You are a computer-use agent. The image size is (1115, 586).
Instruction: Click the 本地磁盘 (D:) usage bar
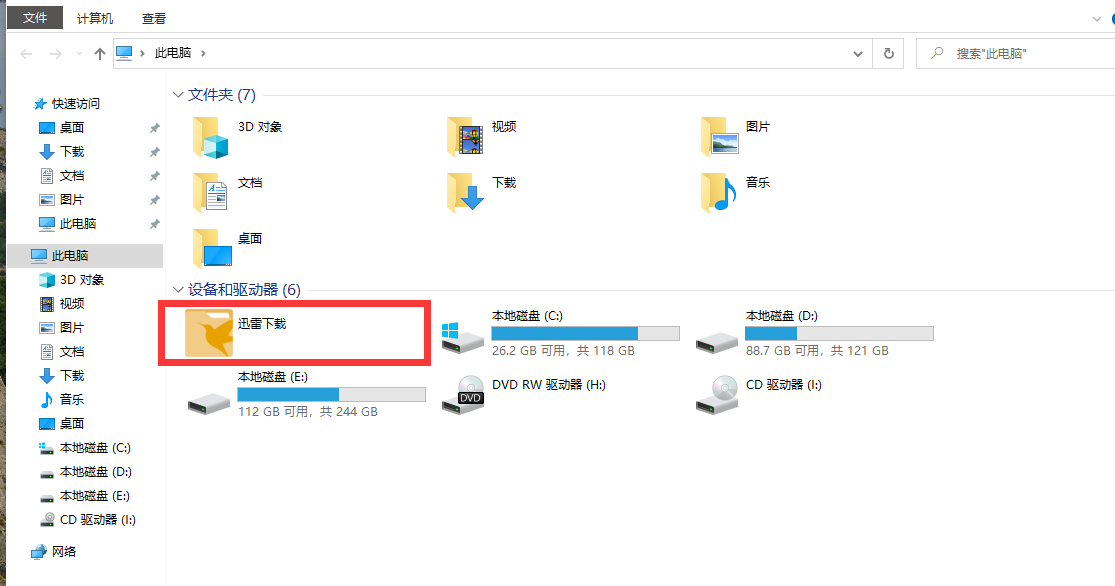tap(839, 333)
